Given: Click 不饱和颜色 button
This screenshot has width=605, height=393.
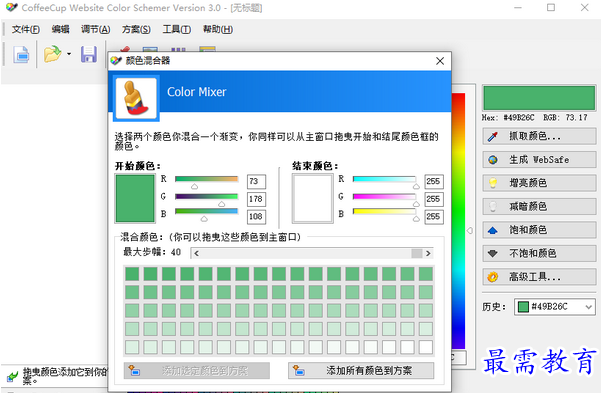Looking at the screenshot, I should (539, 253).
